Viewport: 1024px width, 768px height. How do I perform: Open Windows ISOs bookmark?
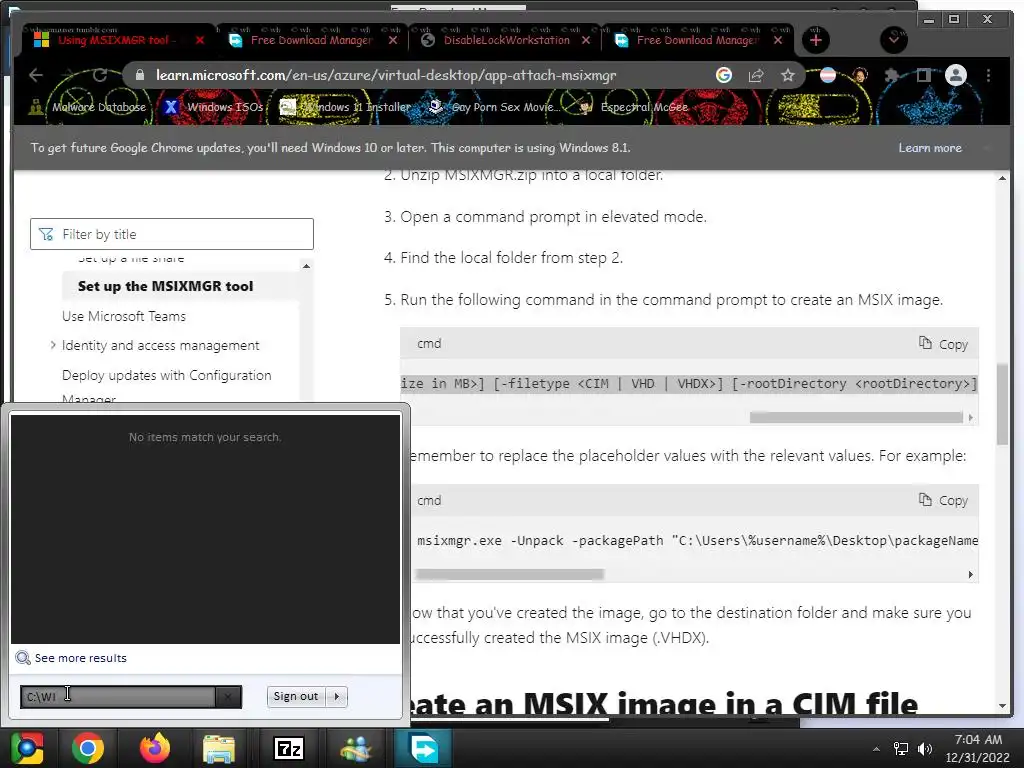pyautogui.click(x=214, y=107)
